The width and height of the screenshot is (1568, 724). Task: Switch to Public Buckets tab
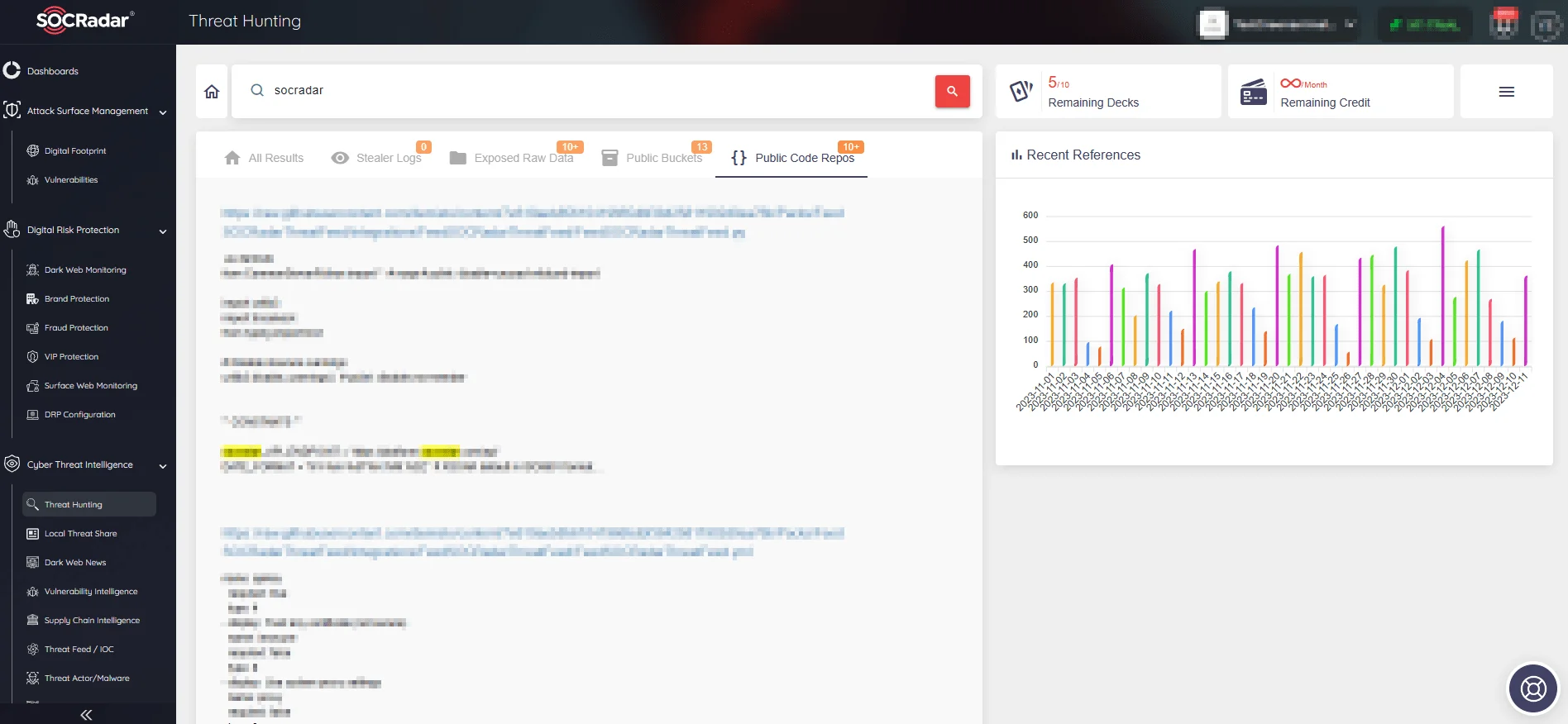(652, 158)
